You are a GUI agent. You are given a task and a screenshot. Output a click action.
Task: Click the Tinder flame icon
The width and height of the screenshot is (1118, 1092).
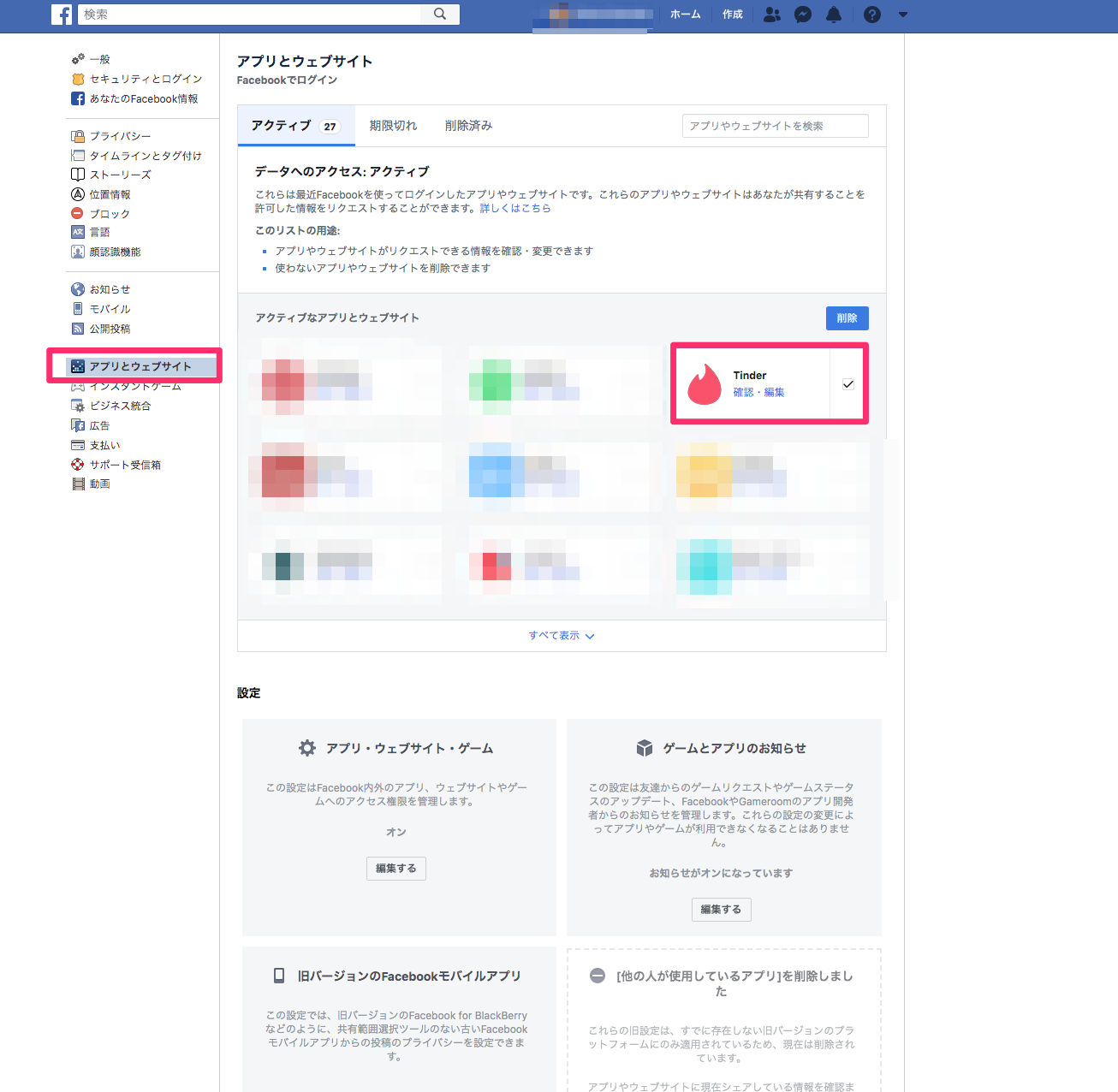(x=705, y=384)
